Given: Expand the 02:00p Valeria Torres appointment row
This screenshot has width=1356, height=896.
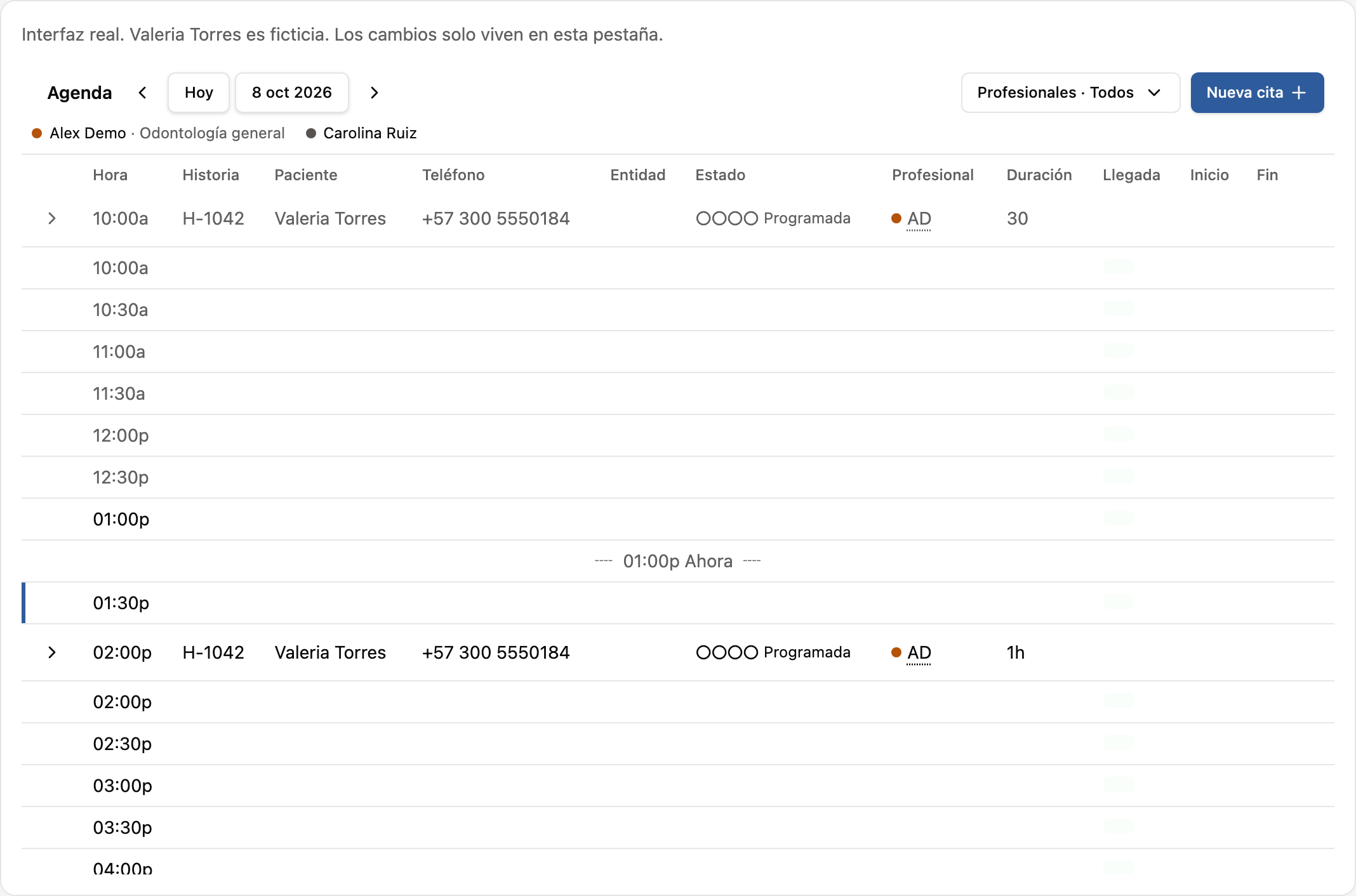Looking at the screenshot, I should (x=52, y=652).
